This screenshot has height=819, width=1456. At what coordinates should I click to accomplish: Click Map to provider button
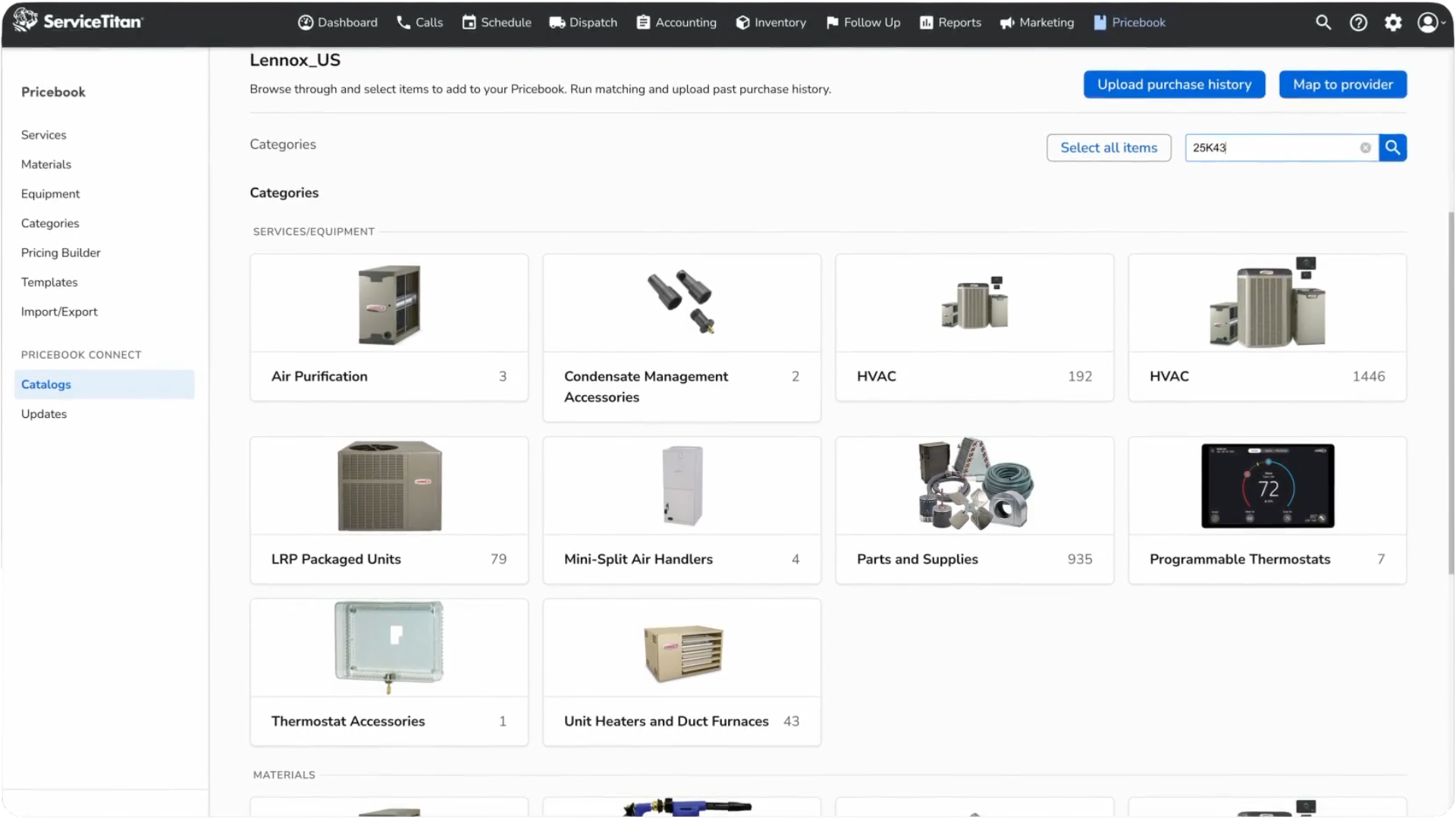1342,84
